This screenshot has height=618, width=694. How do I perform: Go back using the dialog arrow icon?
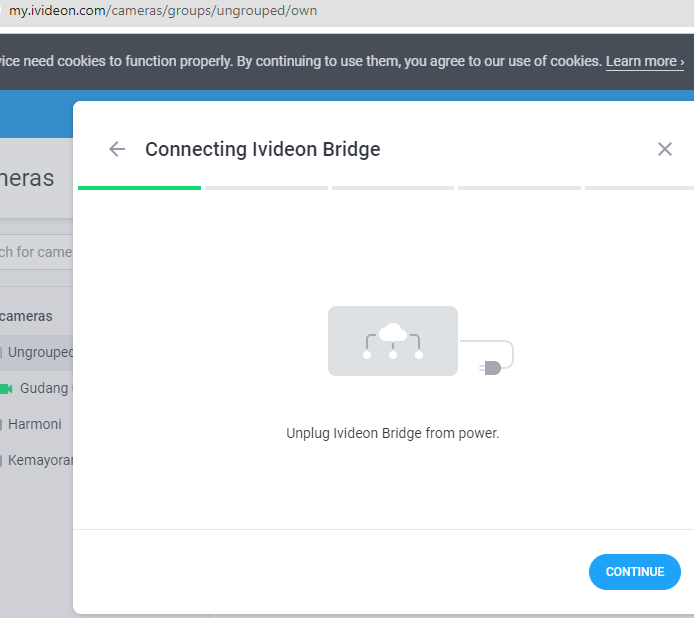tap(117, 149)
